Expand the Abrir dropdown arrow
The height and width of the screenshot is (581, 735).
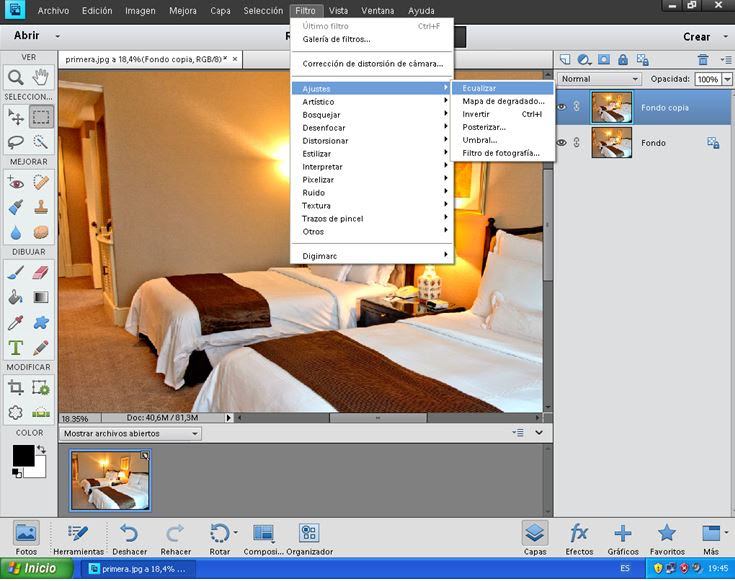(58, 36)
